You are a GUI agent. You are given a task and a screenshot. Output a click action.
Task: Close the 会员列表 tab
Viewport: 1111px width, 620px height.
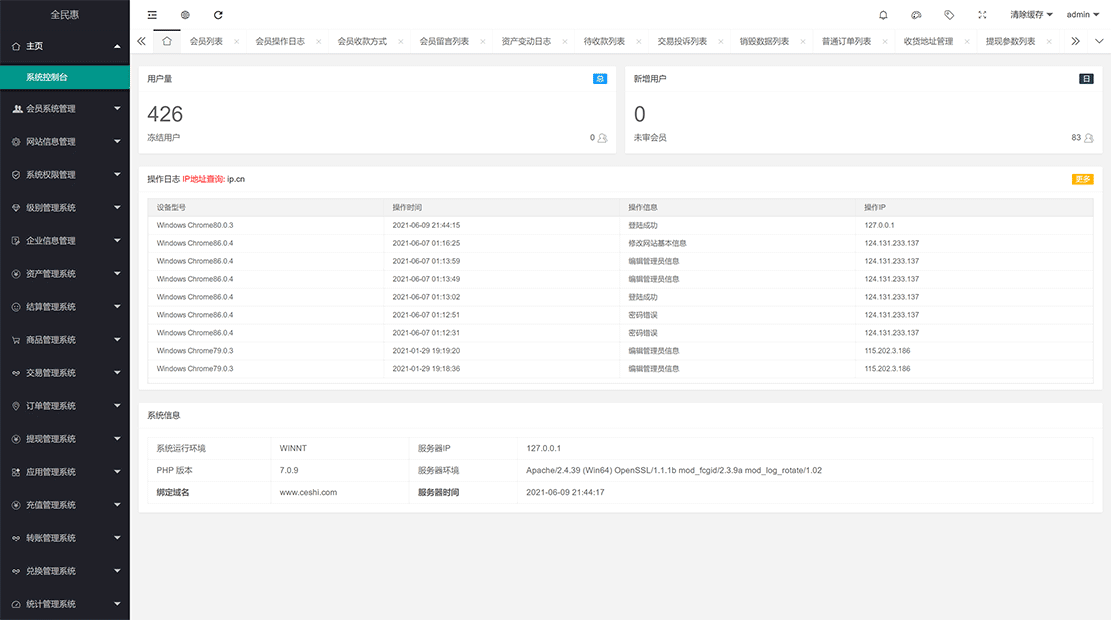[x=236, y=42]
